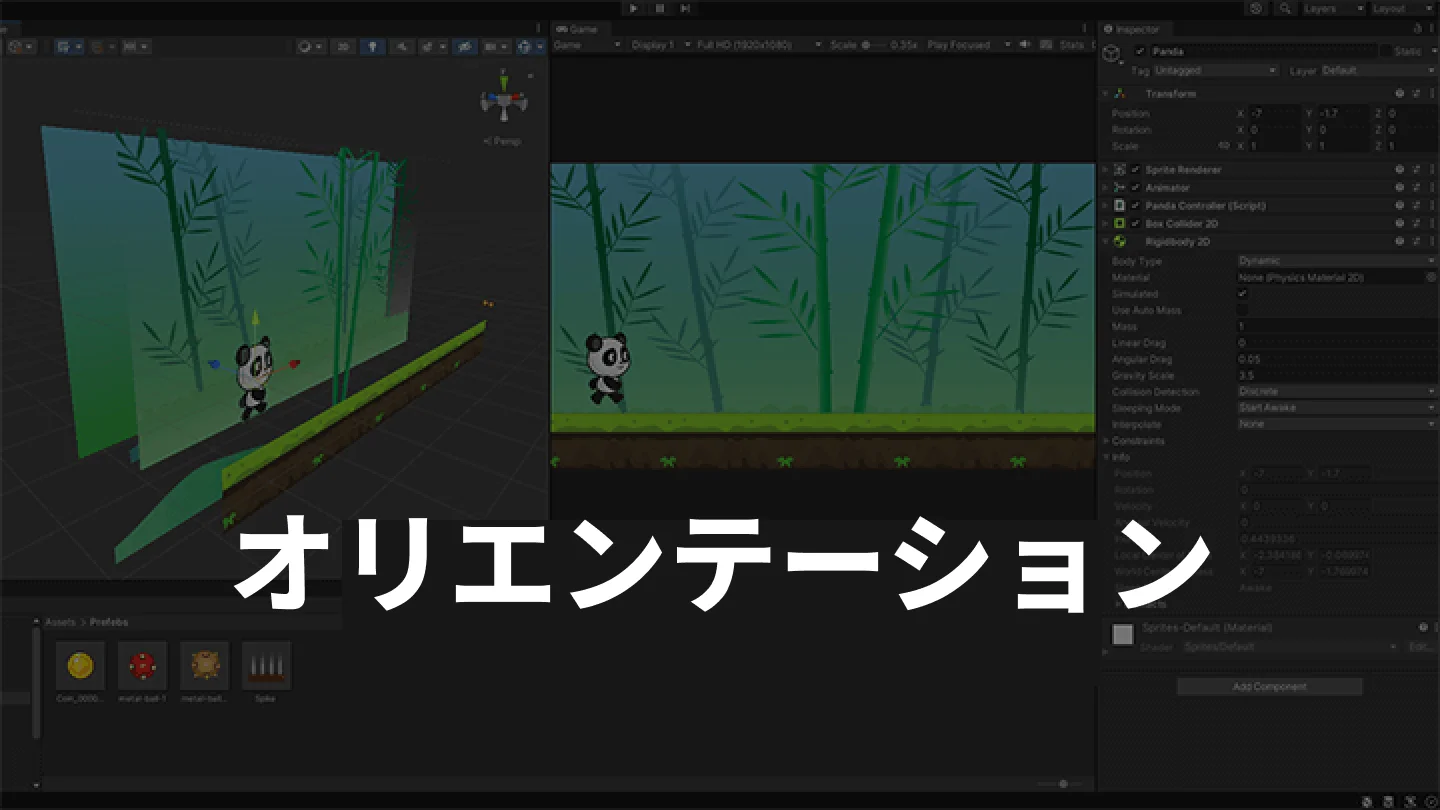Click the Stats button in the Game view

coord(1071,45)
